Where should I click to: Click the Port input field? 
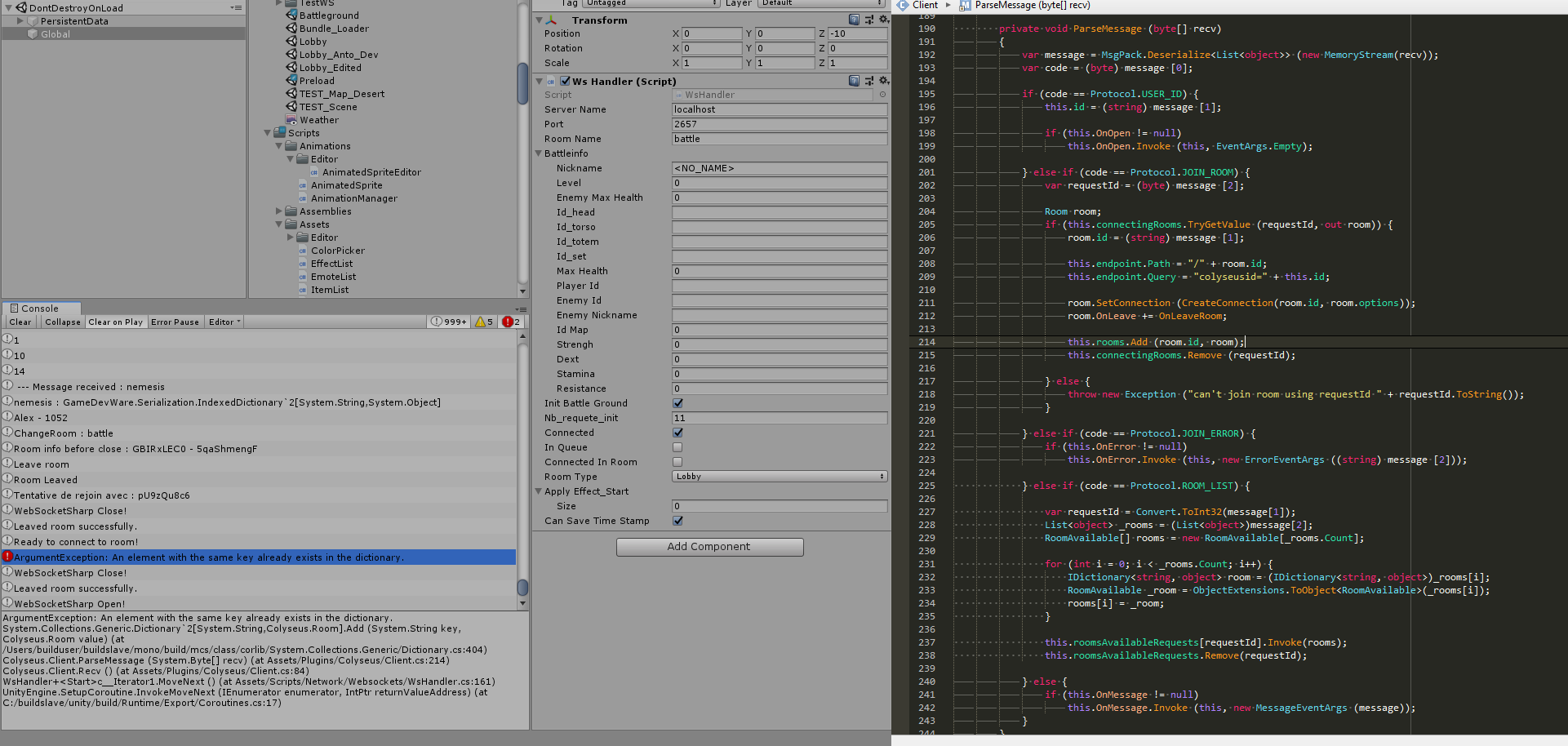tap(779, 124)
